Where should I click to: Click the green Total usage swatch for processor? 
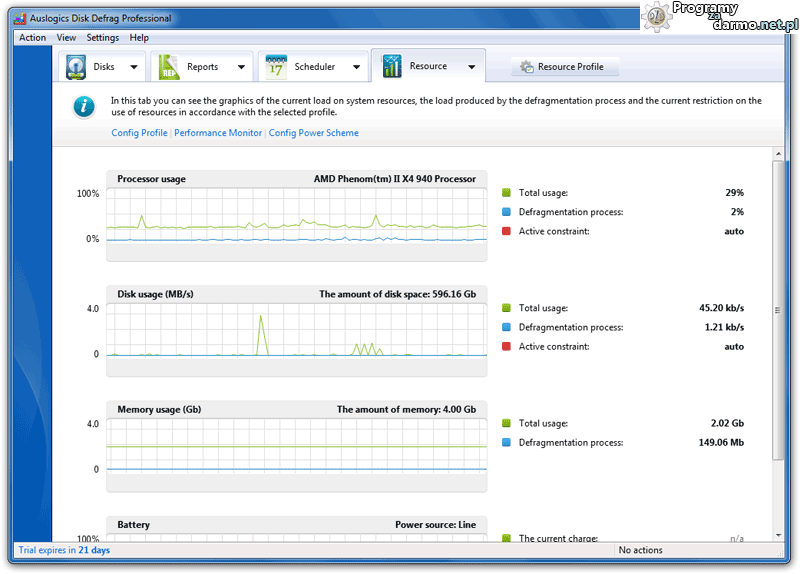pyautogui.click(x=507, y=192)
